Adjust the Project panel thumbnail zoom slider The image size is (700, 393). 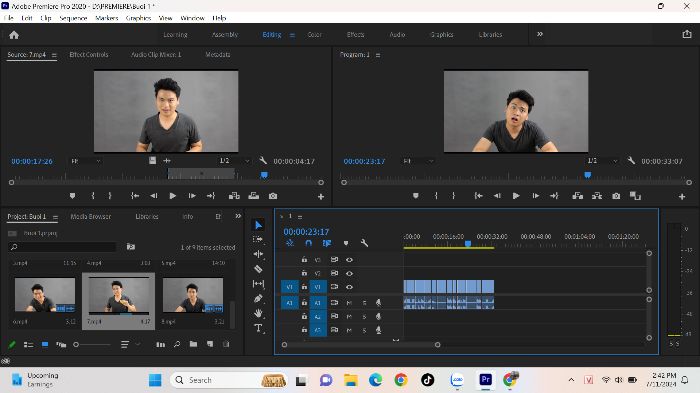tap(93, 344)
